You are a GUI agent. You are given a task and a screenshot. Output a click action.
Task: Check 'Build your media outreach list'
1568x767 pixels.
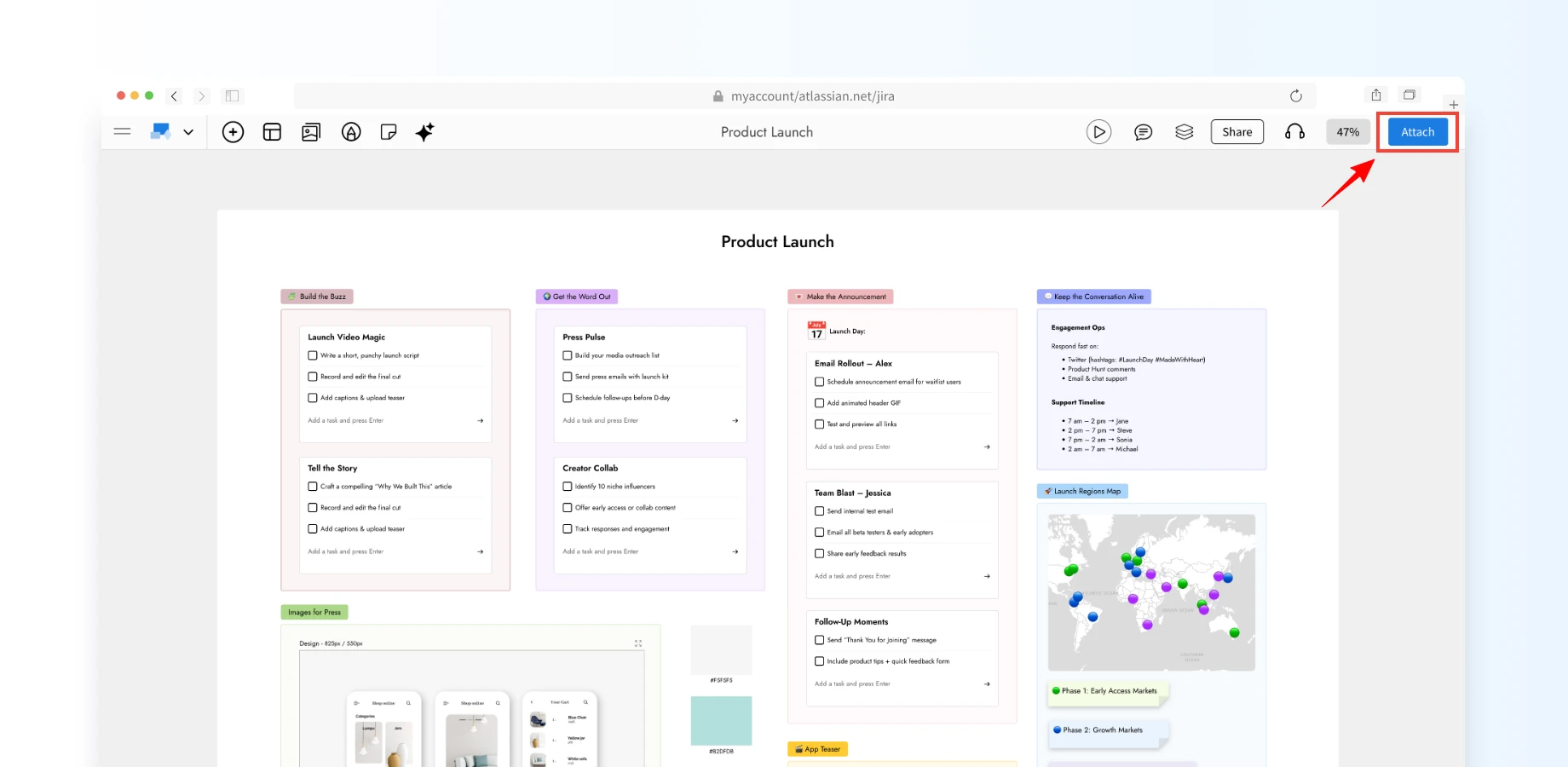coord(568,355)
